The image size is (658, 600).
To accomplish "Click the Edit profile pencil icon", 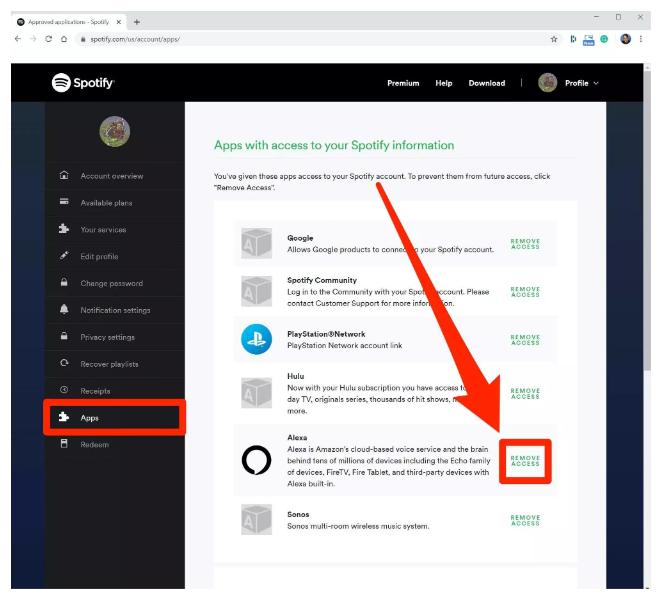I will tap(64, 256).
